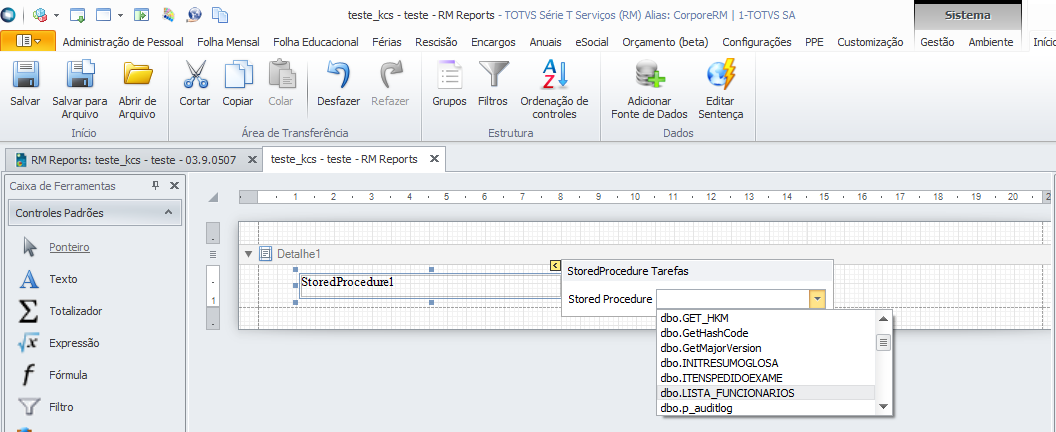Select the Ponteiro pointer tool
Viewport: 1056px width, 432px height.
[x=69, y=247]
